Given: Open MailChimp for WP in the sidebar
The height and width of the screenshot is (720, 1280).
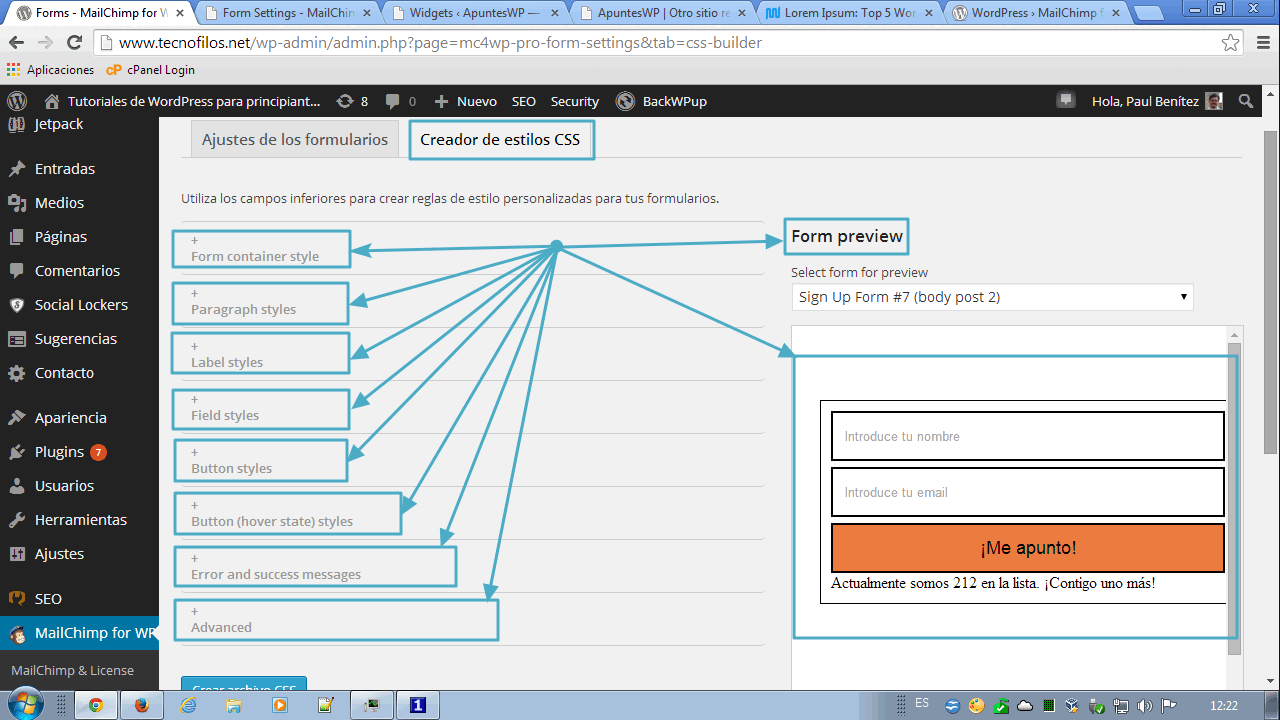Looking at the screenshot, I should pos(79,633).
